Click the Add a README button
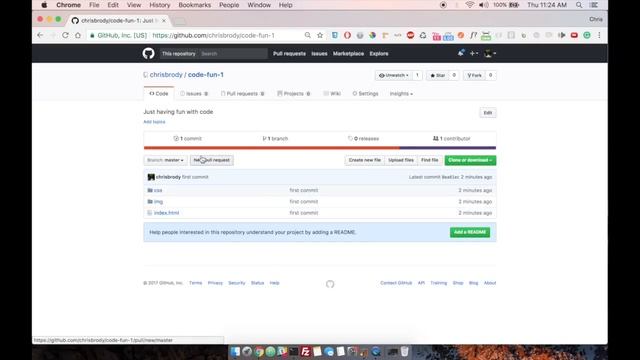Viewport: 640px width, 360px height. 470,232
